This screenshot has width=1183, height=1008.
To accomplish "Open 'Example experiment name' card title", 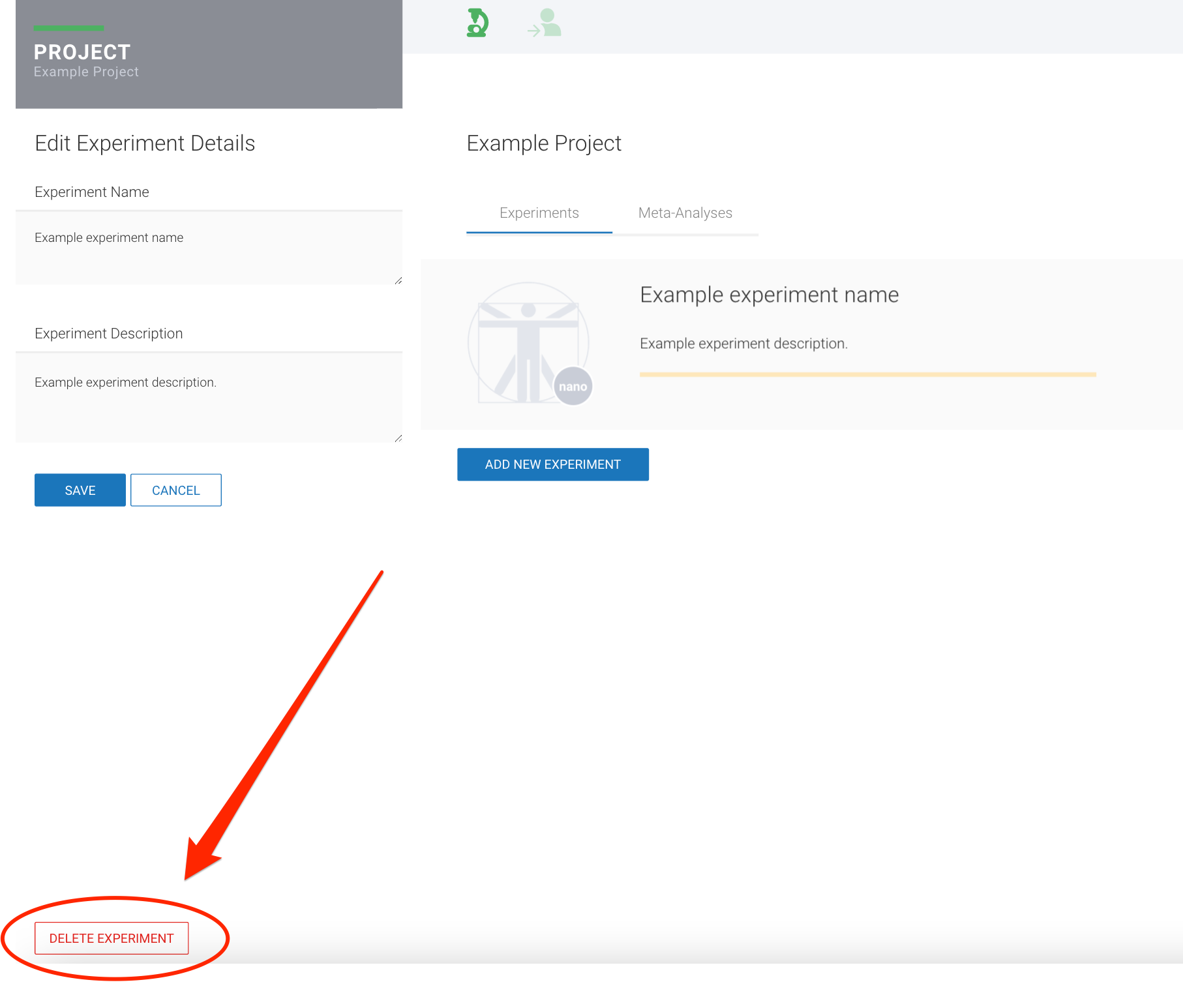I will click(x=770, y=295).
